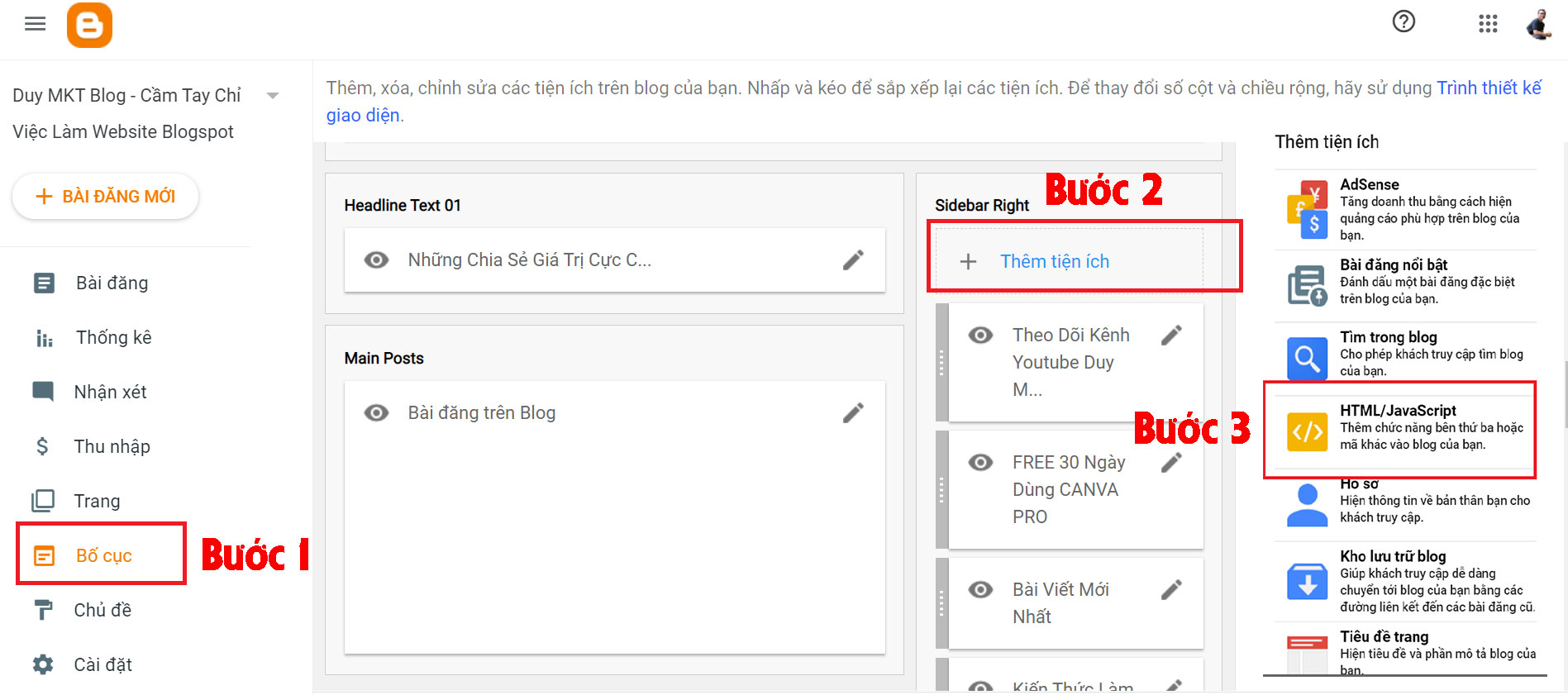The image size is (1568, 695).
Task: Click the HTML/JavaScript code icon
Action: (x=1308, y=431)
